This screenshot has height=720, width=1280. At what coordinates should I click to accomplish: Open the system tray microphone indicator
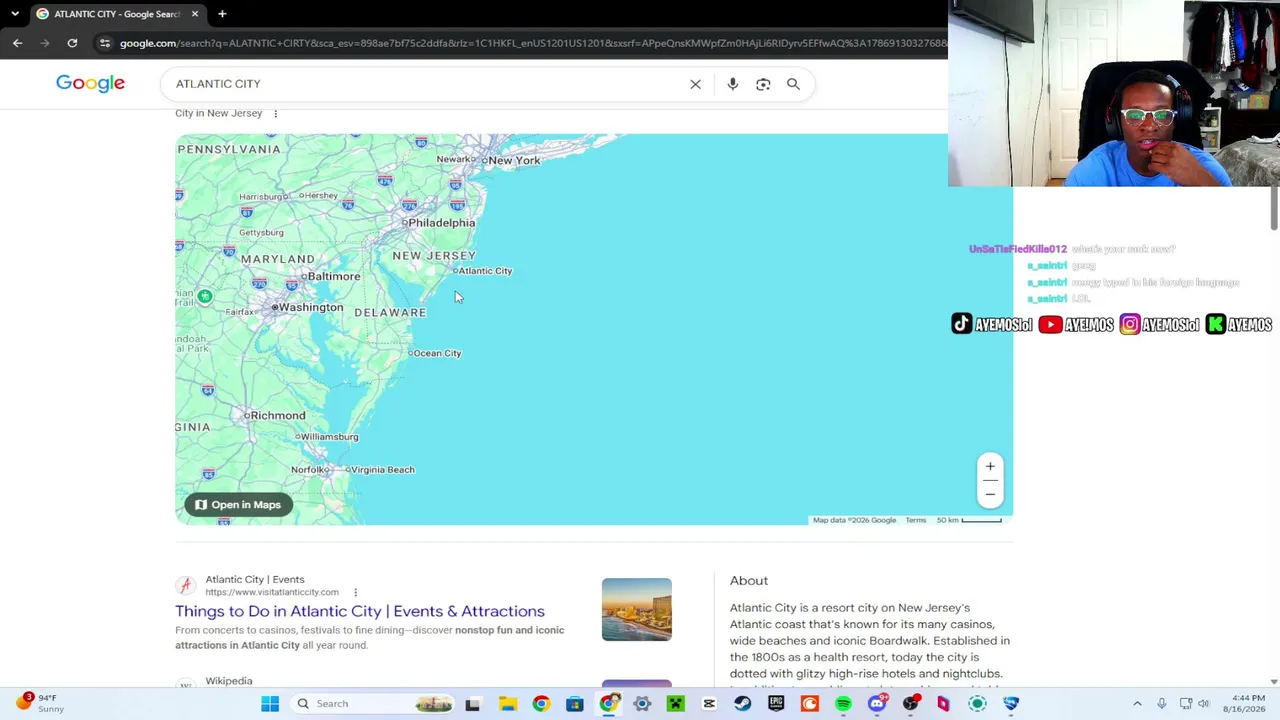coord(1161,703)
